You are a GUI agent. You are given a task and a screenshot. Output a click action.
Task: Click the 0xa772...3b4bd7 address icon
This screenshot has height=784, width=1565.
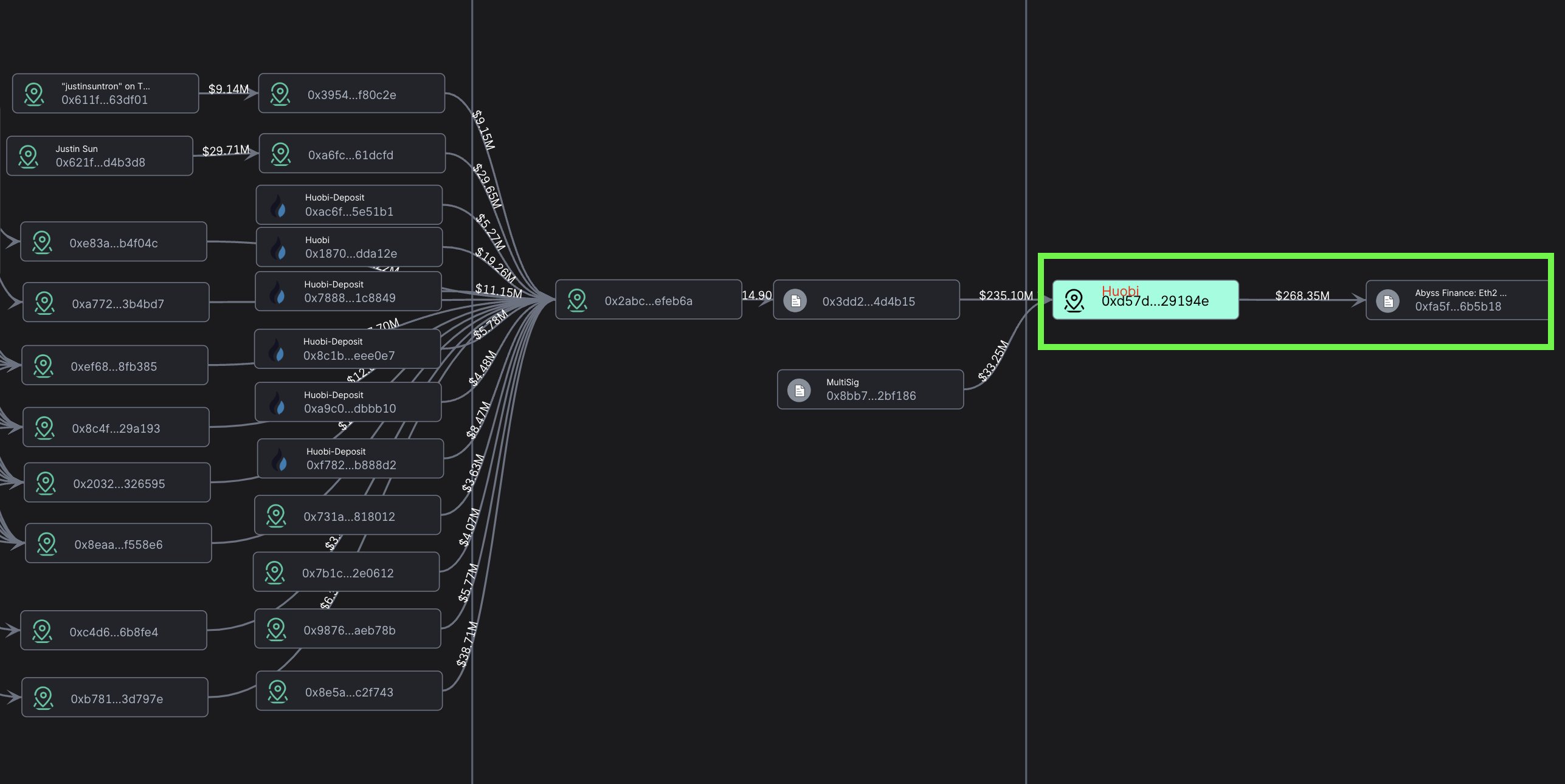44,303
